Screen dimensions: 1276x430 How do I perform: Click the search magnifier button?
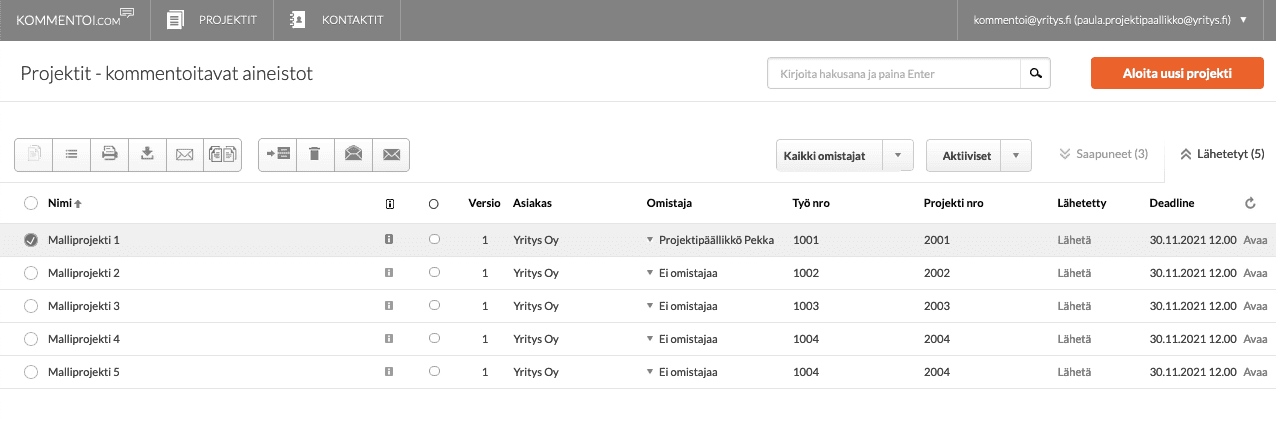tap(1035, 74)
